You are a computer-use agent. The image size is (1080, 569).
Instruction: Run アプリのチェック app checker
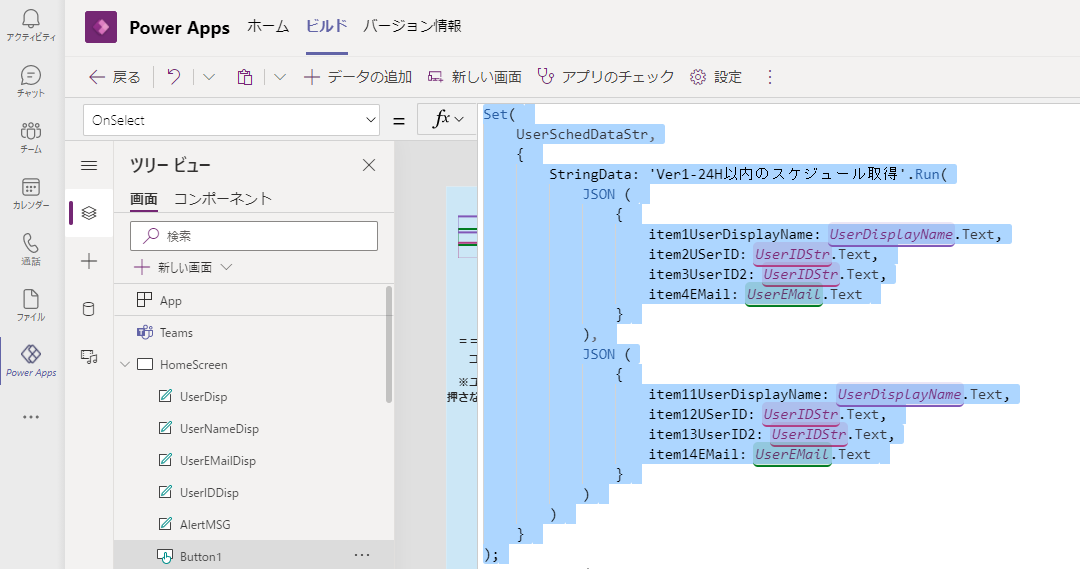point(605,77)
